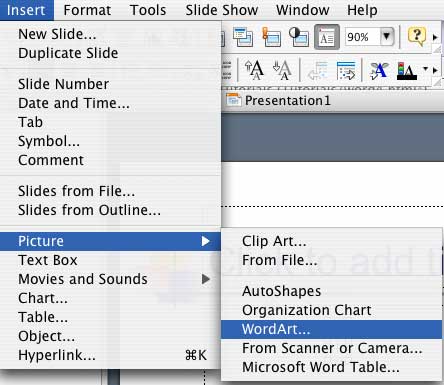Click the Demote outline level icon
Image resolution: width=444 pixels, height=385 pixels.
coord(346,70)
